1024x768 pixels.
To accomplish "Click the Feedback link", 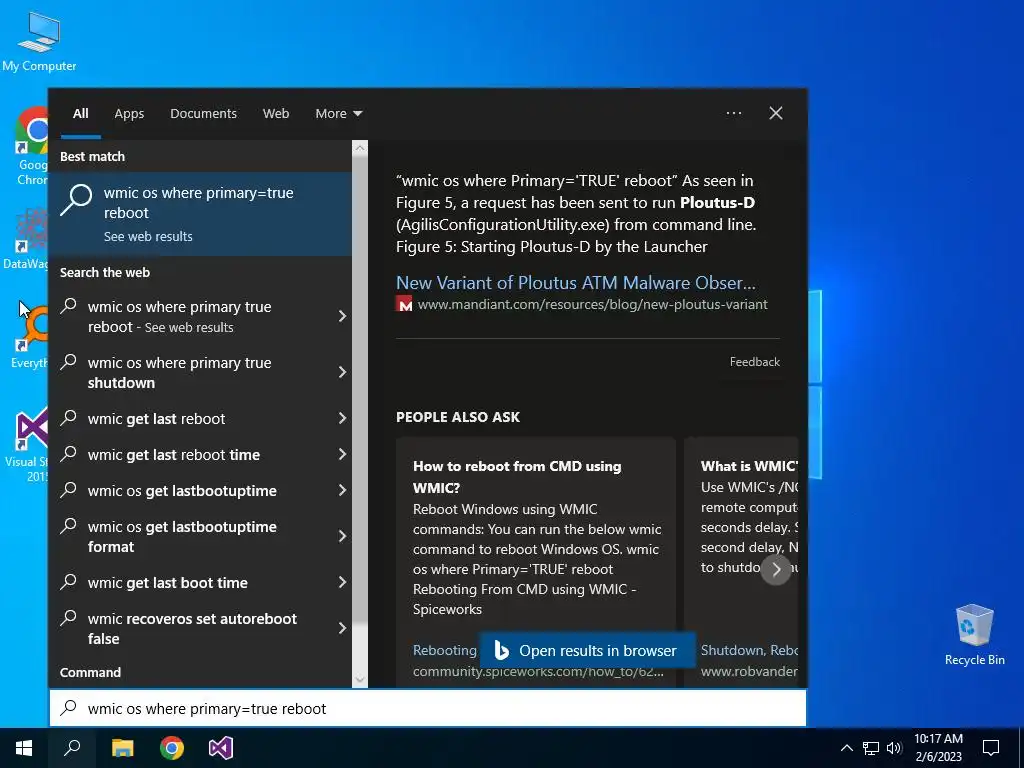I will 754,362.
